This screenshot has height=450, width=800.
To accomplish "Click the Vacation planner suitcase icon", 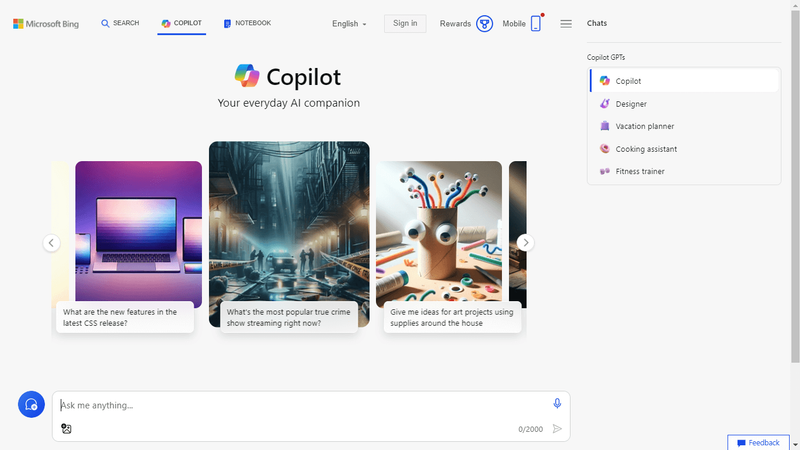I will pyautogui.click(x=605, y=126).
